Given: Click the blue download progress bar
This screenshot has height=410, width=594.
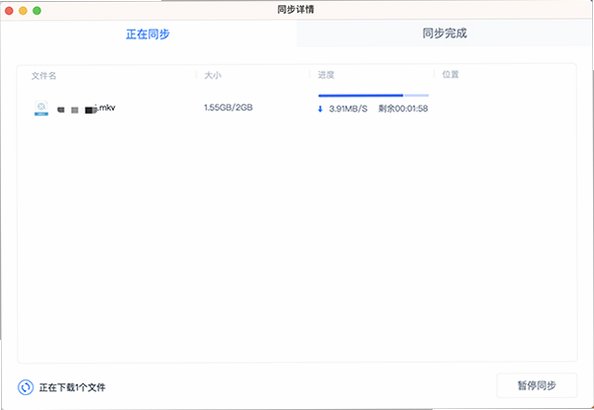Looking at the screenshot, I should click(x=374, y=95).
